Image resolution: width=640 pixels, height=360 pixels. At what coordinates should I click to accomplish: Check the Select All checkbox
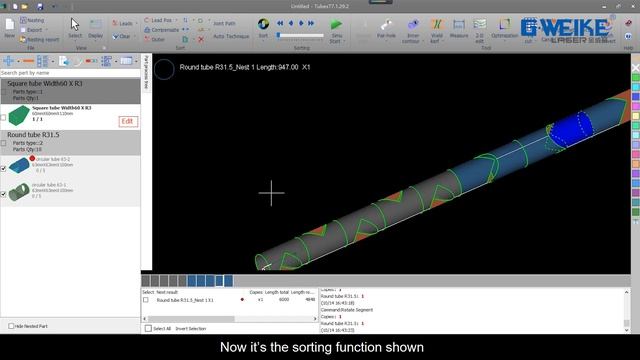click(148, 329)
